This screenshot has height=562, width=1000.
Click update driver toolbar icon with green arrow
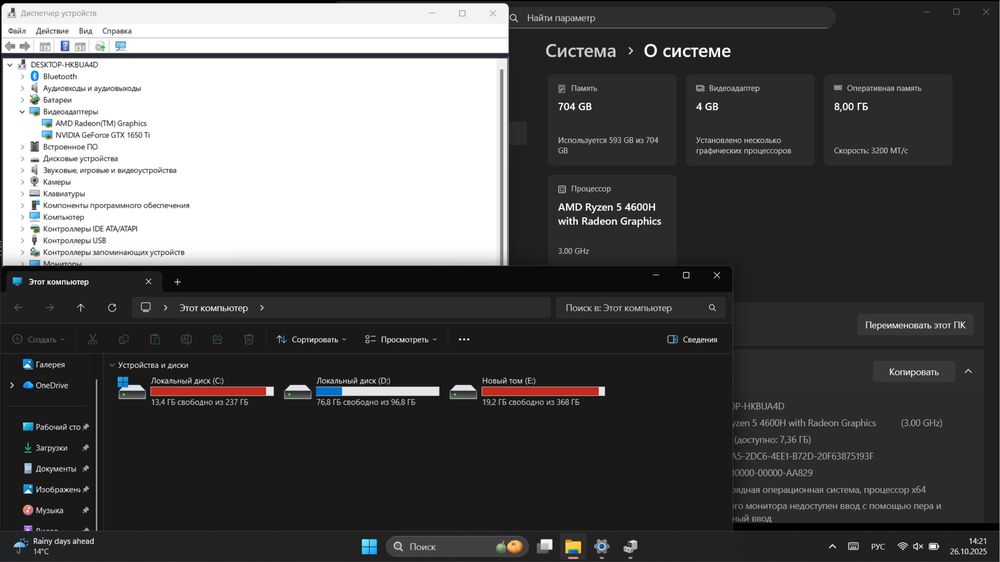100,46
